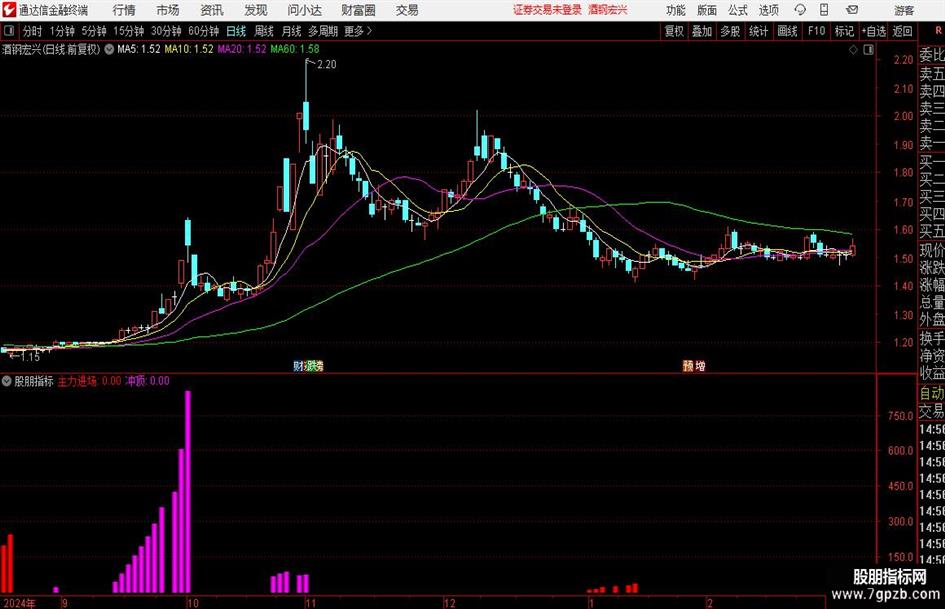The width and height of the screenshot is (945, 609).
Task: Open the 问小达 menu
Action: click(304, 10)
